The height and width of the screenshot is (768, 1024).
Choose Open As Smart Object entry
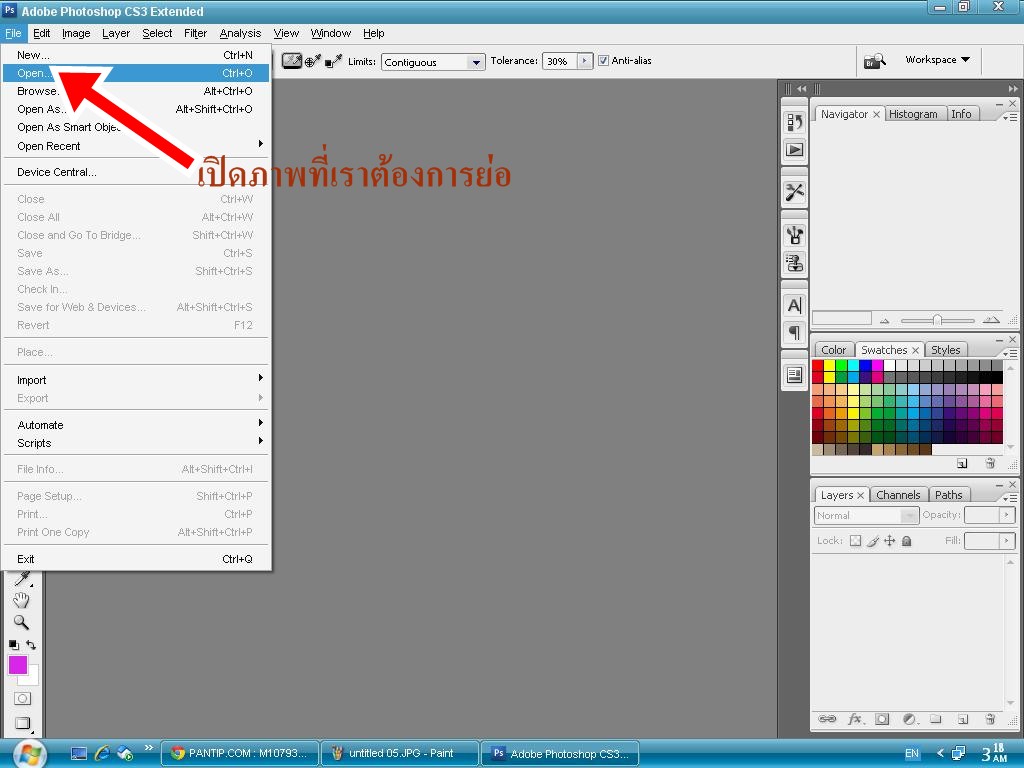pyautogui.click(x=136, y=127)
